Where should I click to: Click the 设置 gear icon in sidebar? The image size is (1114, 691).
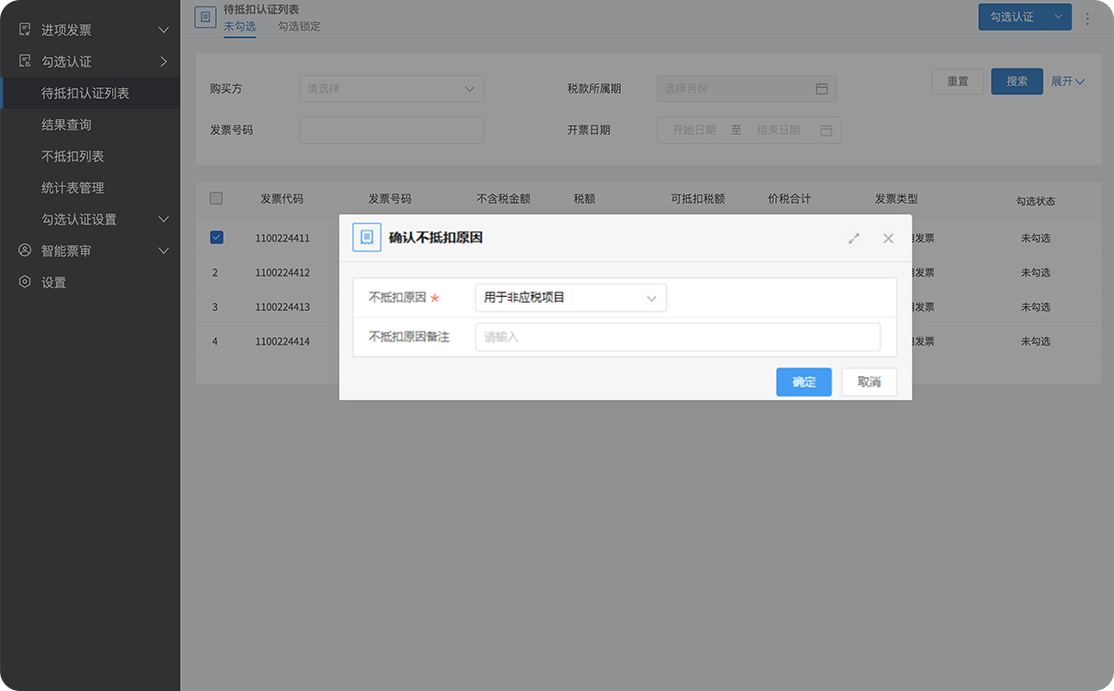(x=25, y=282)
